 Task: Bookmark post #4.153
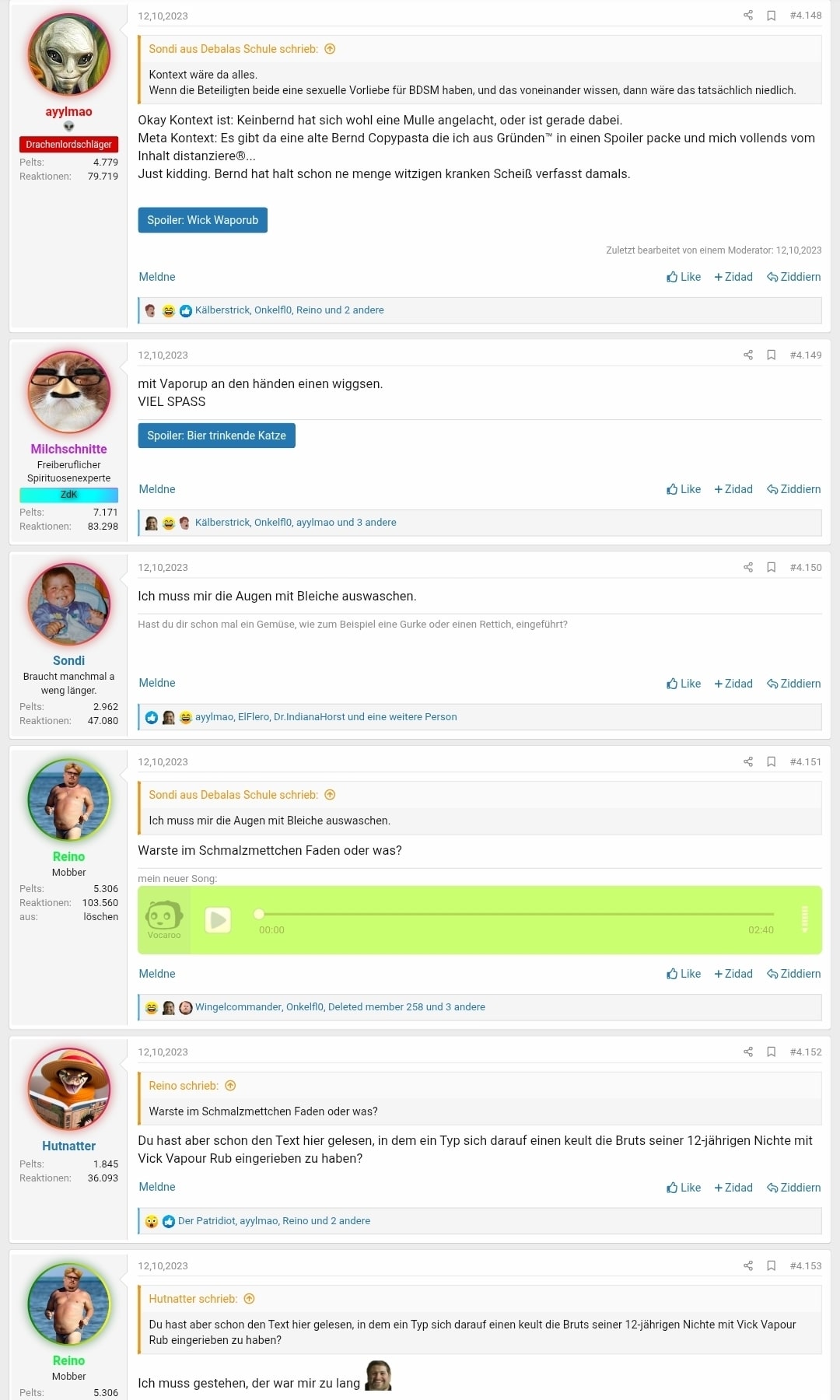[772, 1265]
